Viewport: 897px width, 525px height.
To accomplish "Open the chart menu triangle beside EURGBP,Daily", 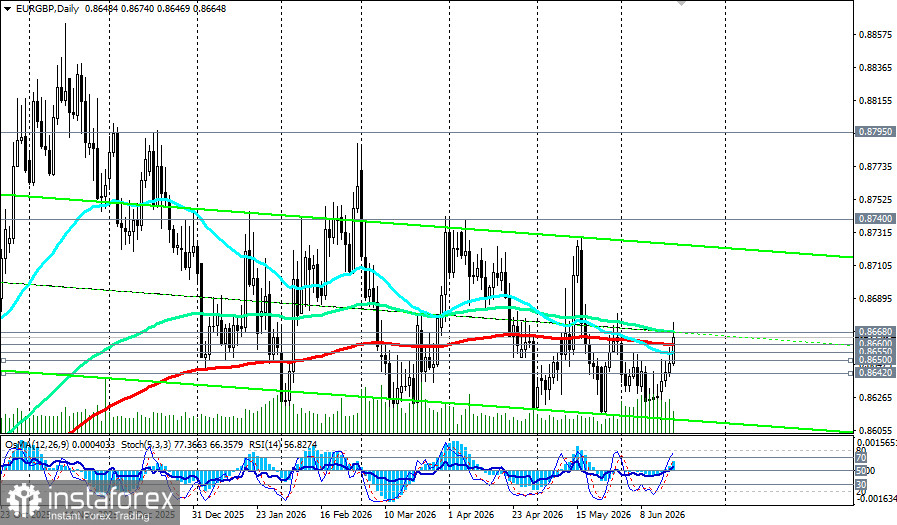I will click(7, 9).
